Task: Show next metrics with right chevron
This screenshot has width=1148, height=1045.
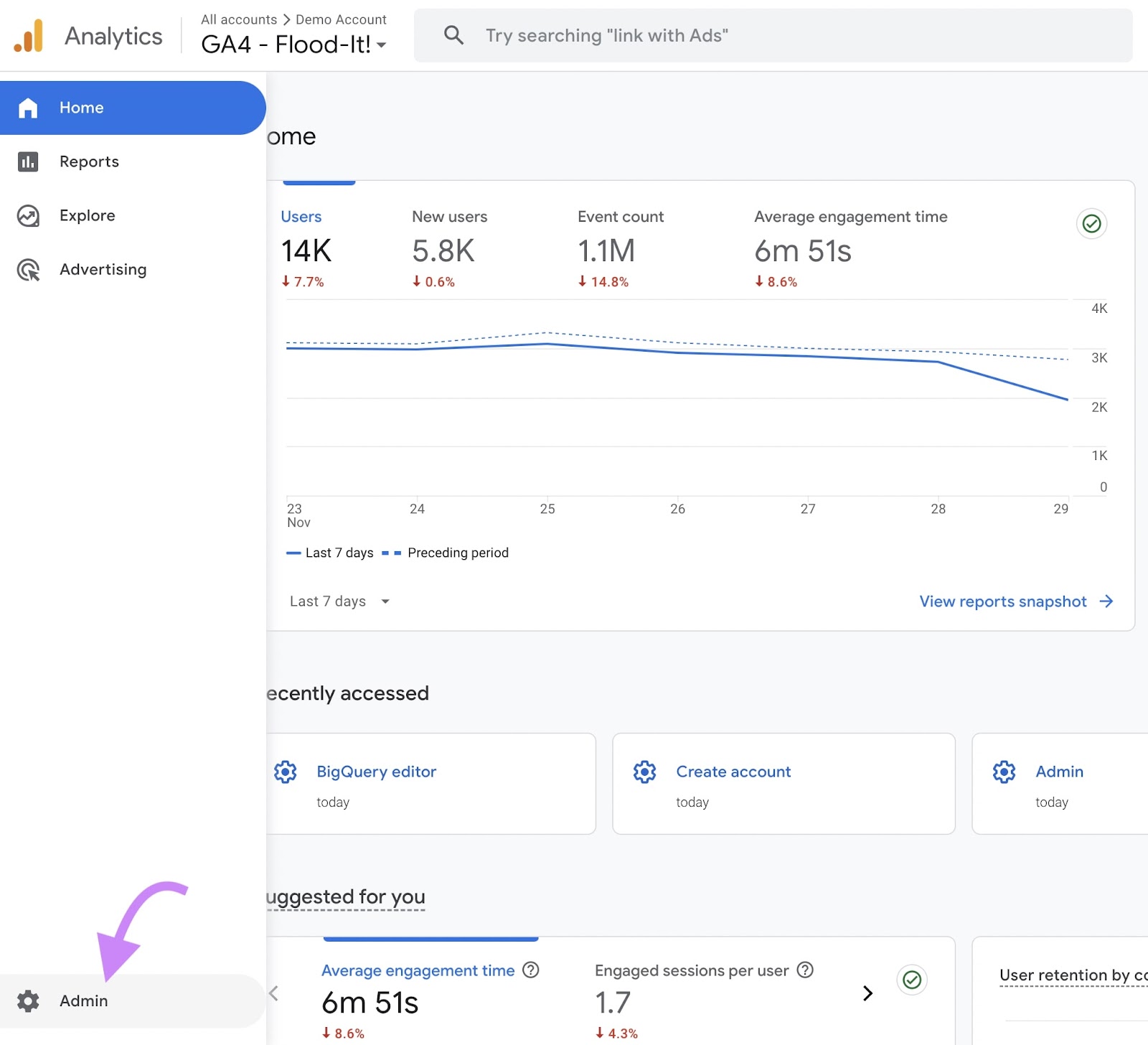Action: (867, 993)
